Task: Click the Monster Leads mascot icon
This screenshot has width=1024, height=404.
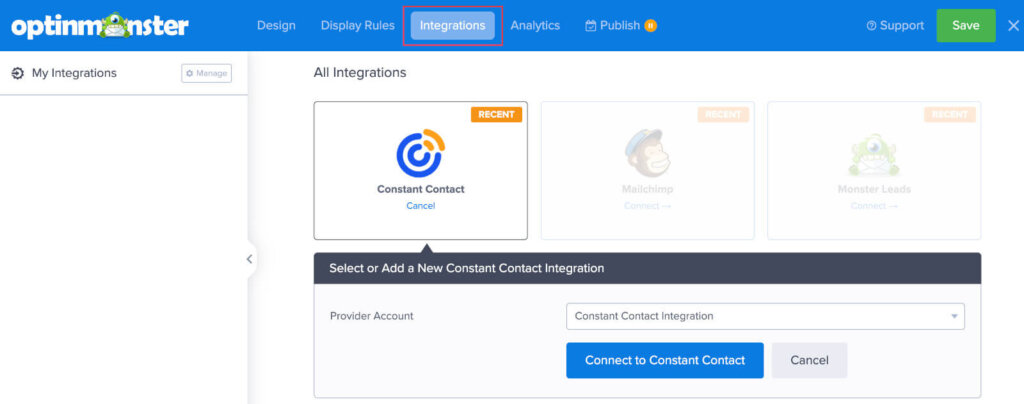Action: pos(874,155)
